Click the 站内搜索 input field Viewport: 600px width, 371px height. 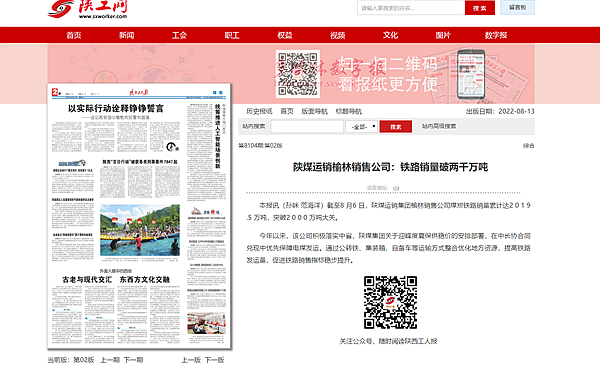click(x=307, y=127)
